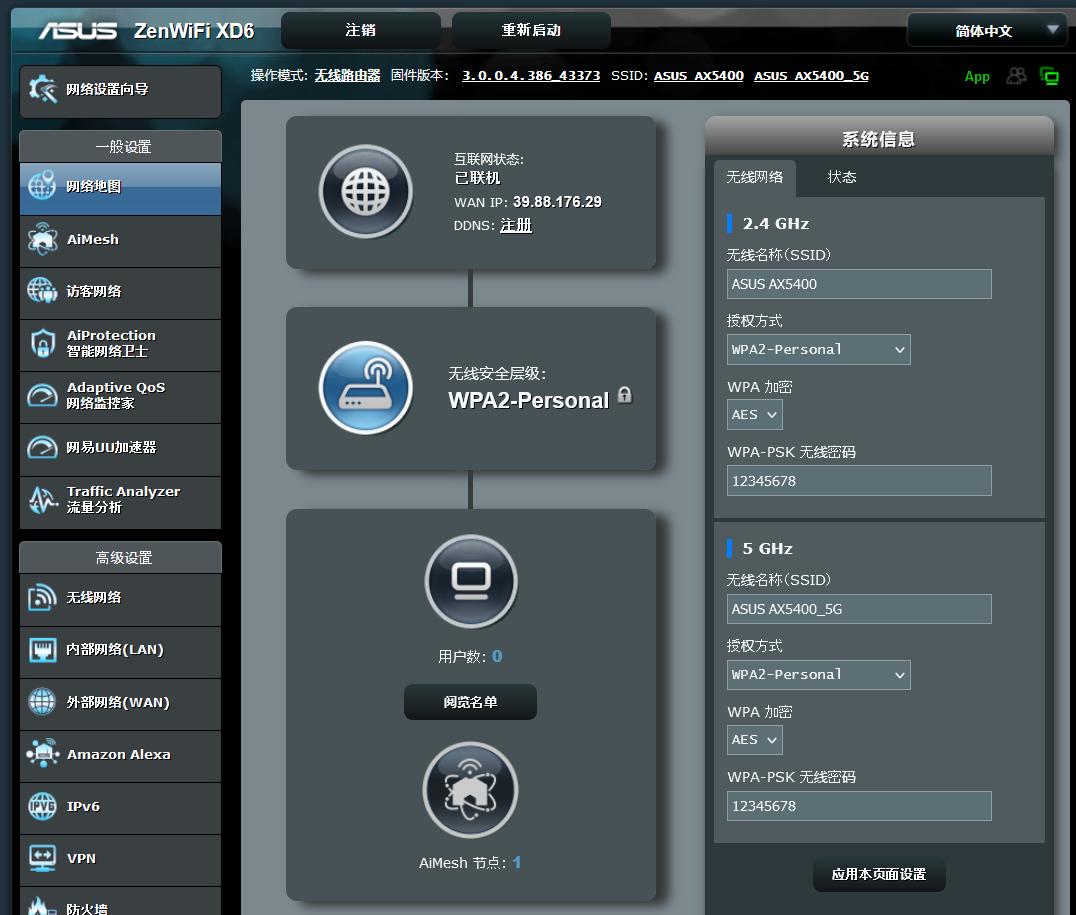Open the AiMesh node house icon
The width and height of the screenshot is (1076, 915).
pos(470,789)
